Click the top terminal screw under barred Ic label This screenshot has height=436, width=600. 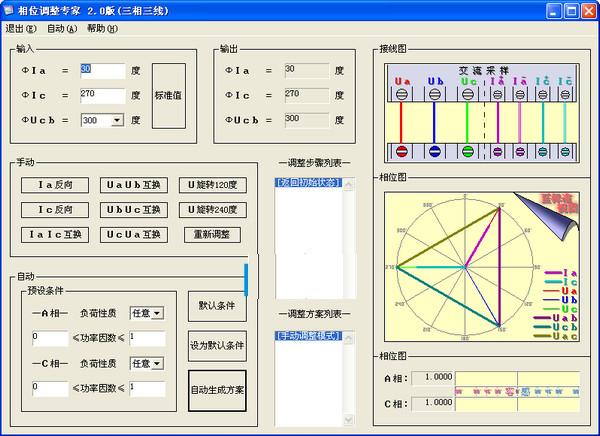(565, 95)
